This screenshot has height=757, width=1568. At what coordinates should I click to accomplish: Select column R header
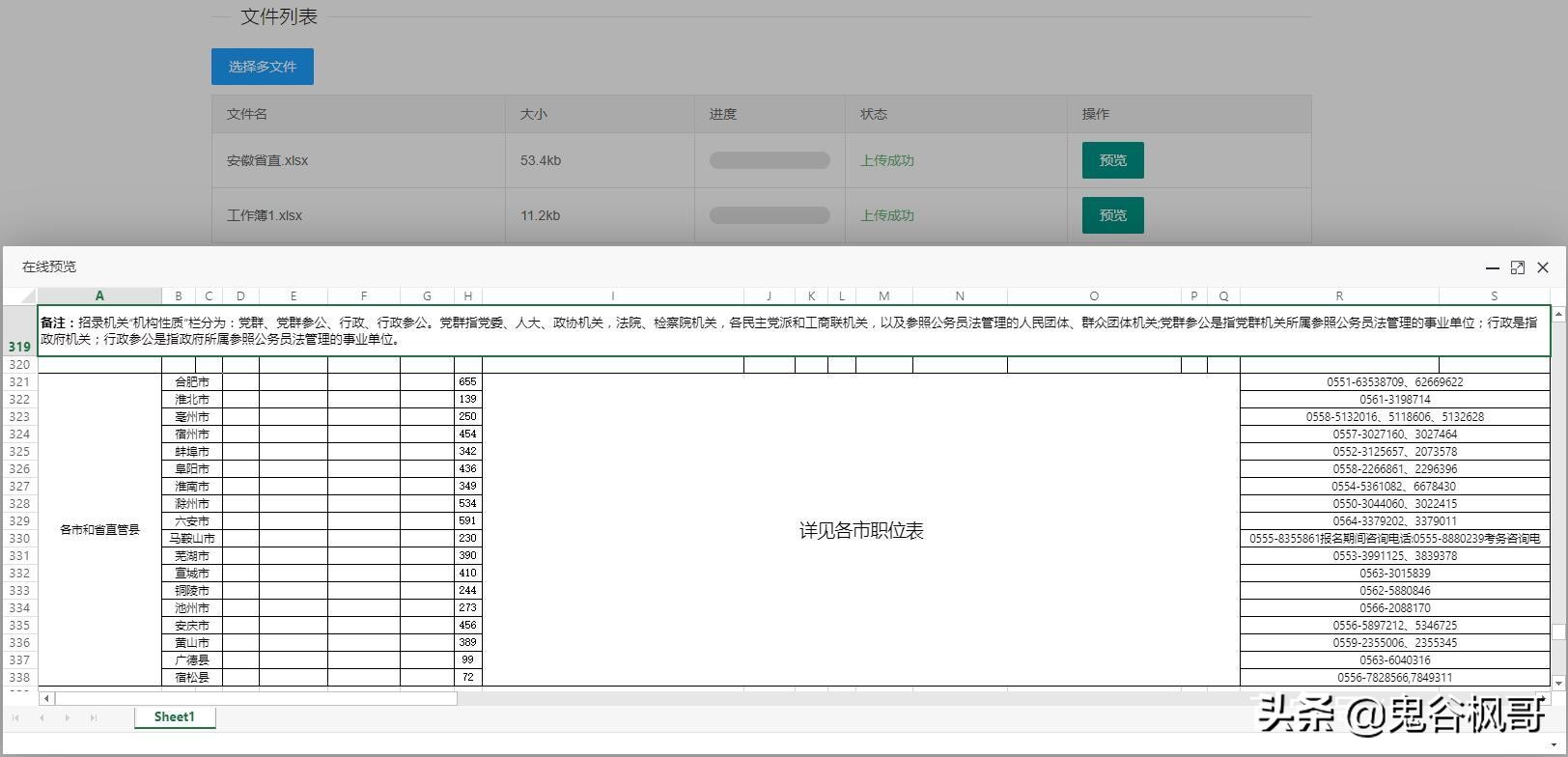click(x=1339, y=295)
